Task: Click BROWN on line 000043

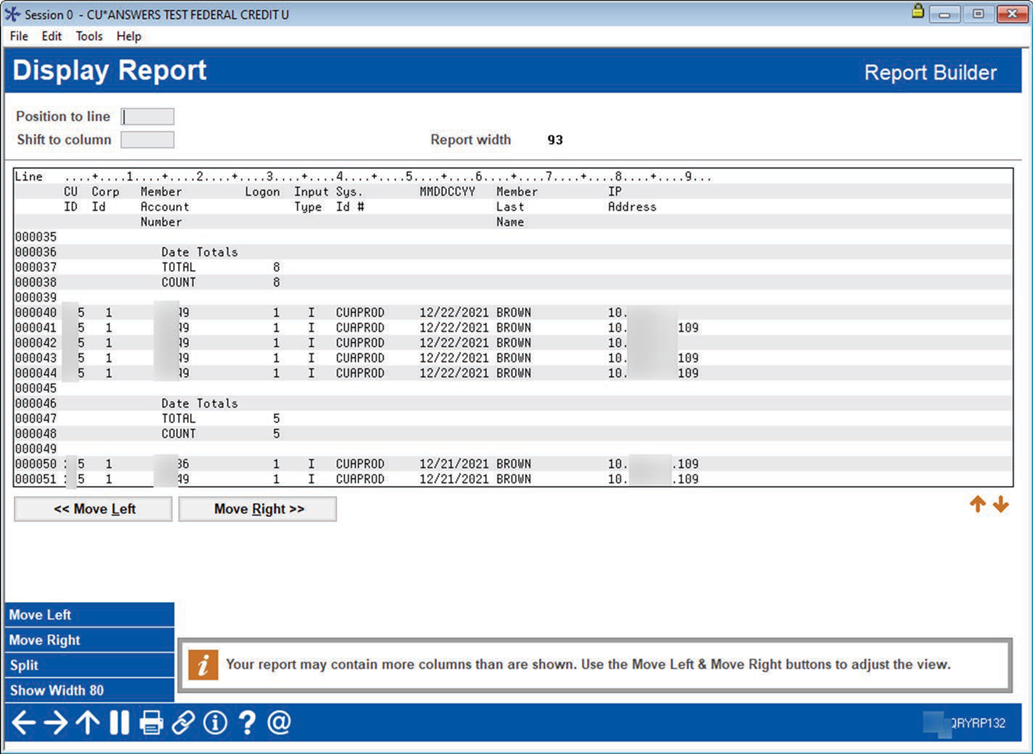Action: (x=514, y=358)
